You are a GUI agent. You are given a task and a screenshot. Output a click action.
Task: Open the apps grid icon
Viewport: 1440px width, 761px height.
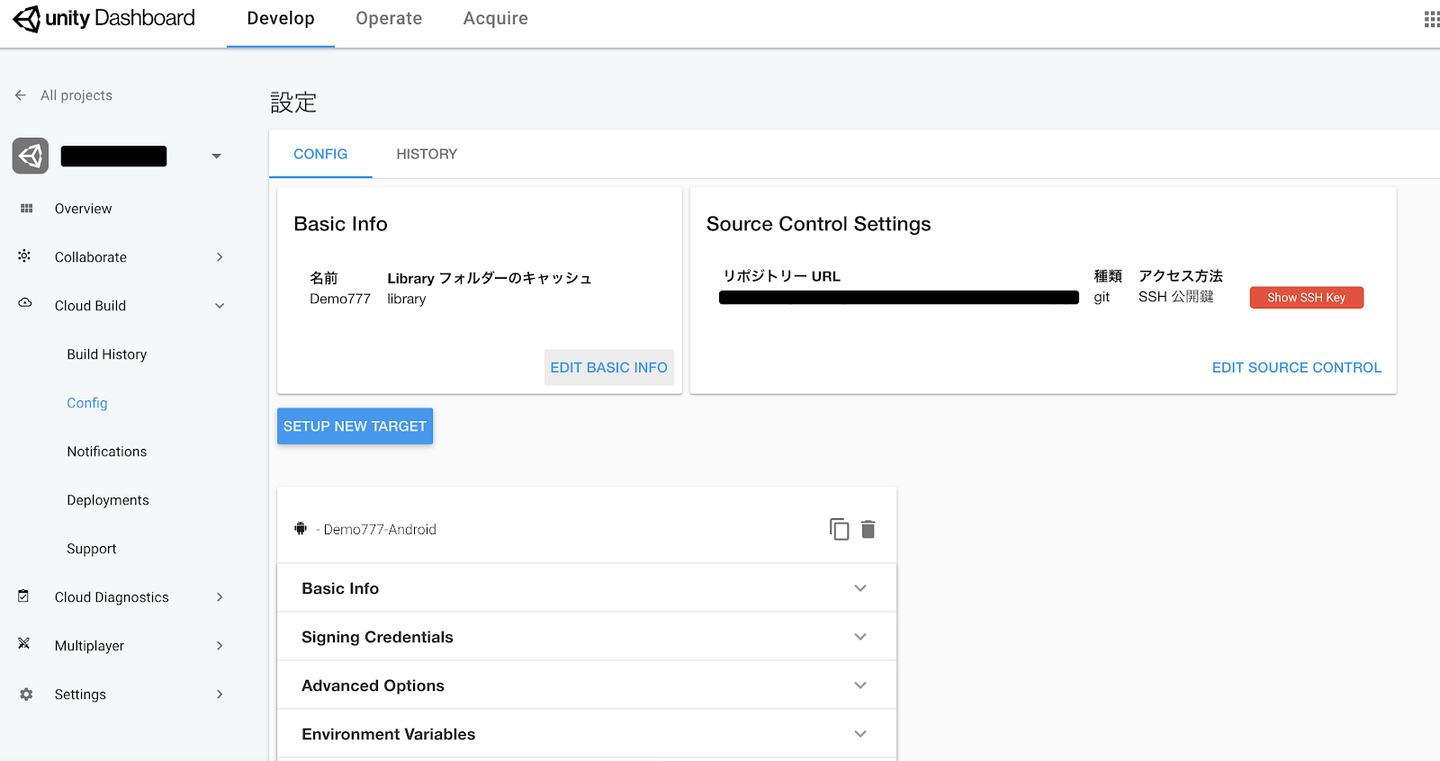click(1431, 19)
